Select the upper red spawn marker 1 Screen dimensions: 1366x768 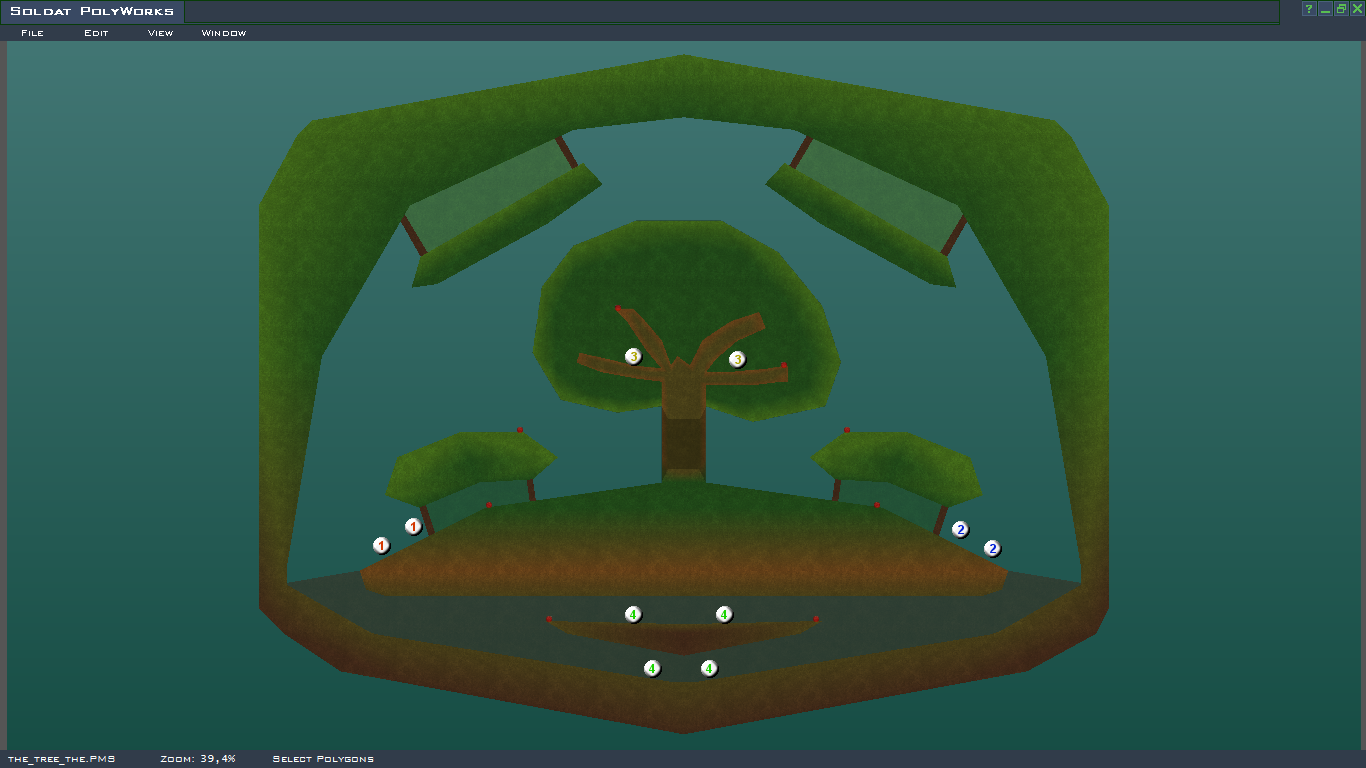click(x=413, y=526)
